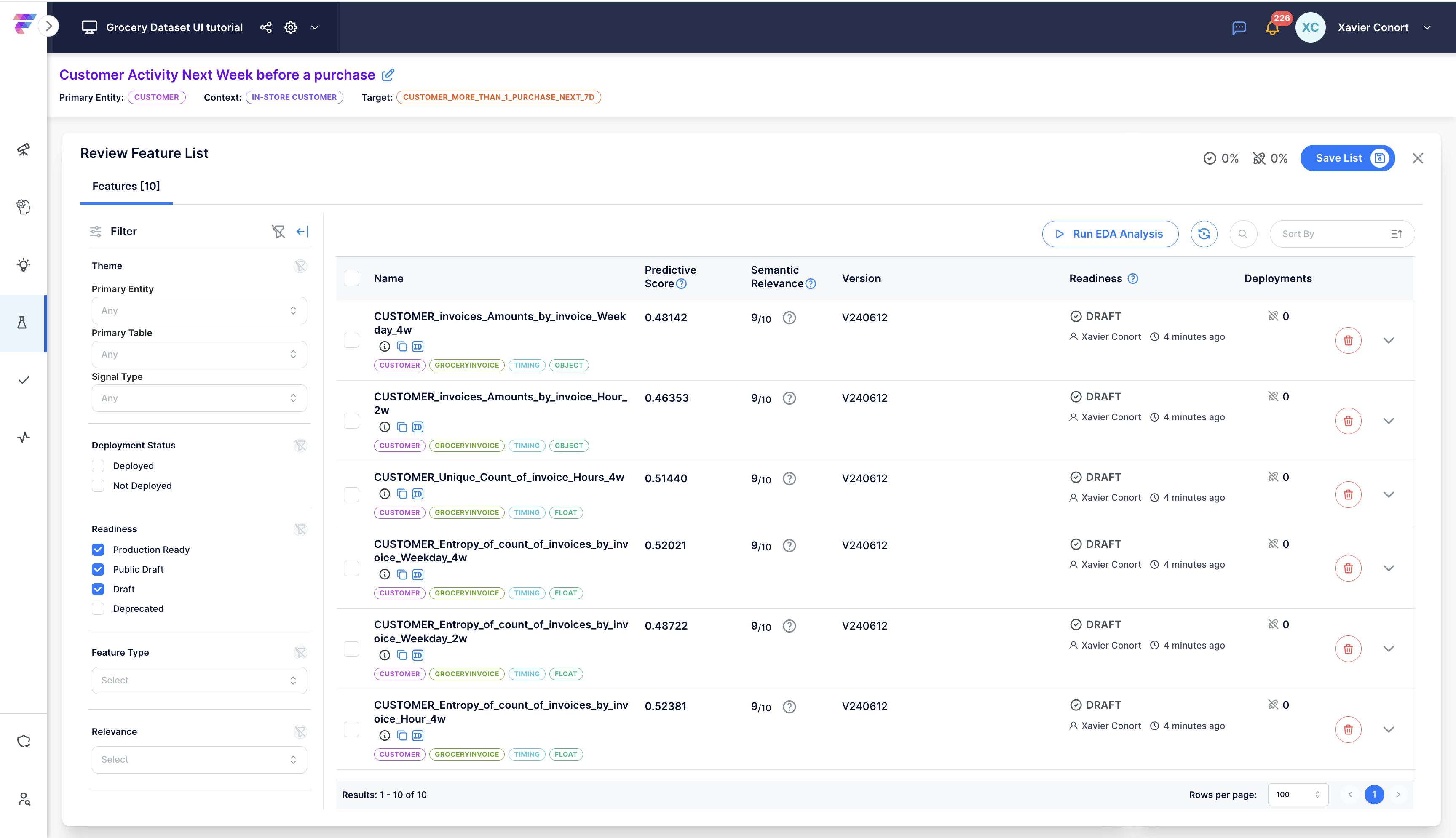The width and height of the screenshot is (1456, 838).
Task: Clear the Readiness filter section
Action: (300, 529)
